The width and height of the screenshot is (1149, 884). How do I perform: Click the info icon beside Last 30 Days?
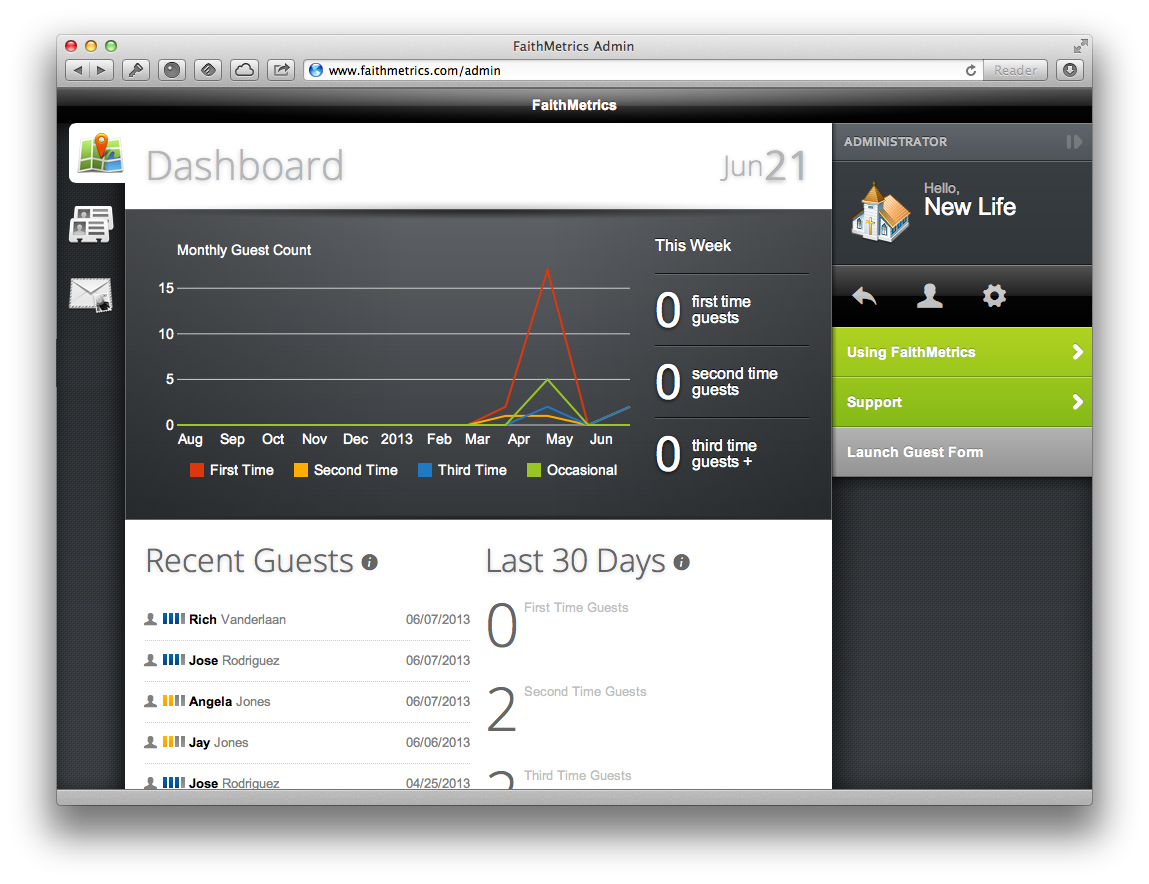682,563
